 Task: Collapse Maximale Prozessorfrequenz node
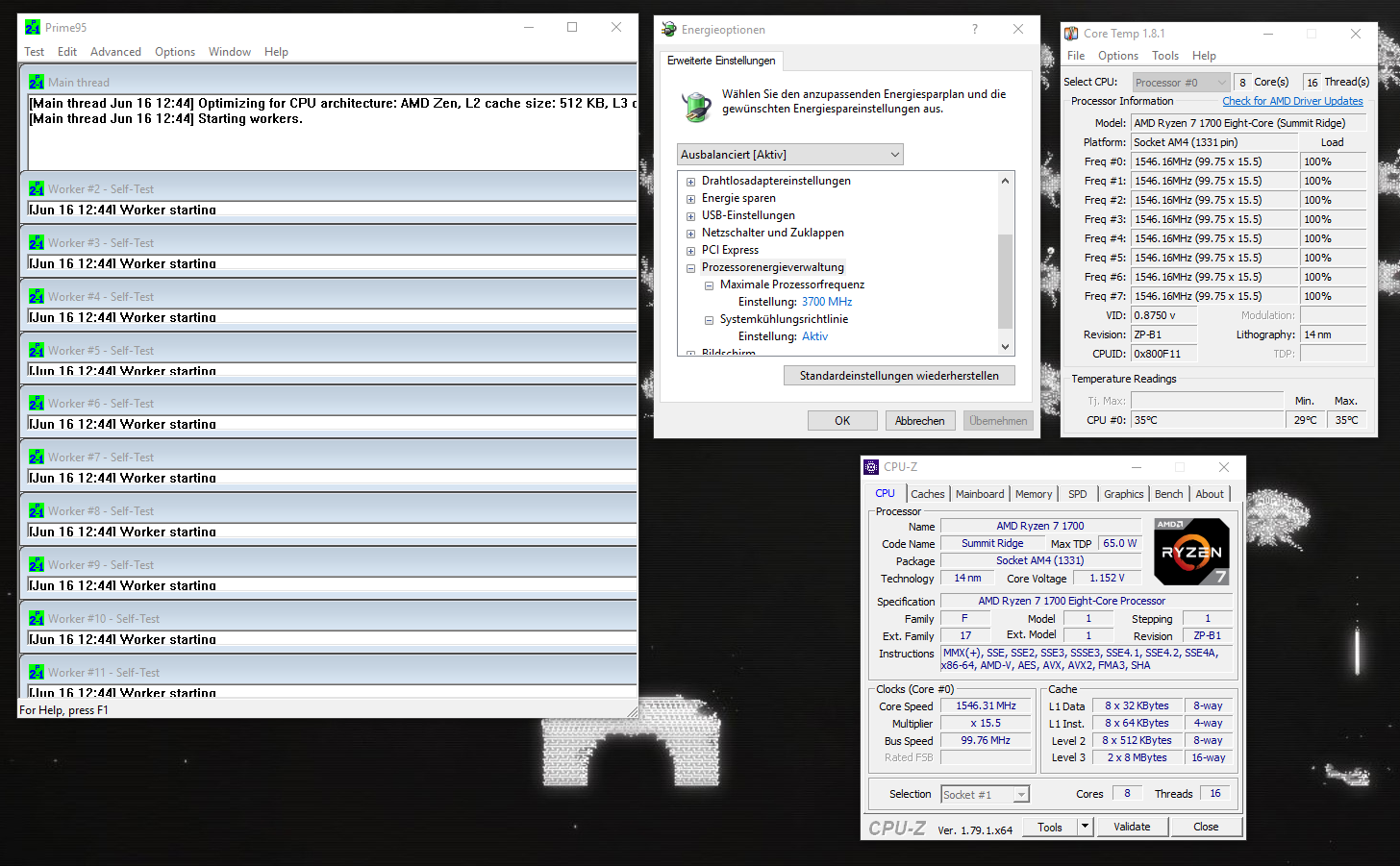(709, 285)
